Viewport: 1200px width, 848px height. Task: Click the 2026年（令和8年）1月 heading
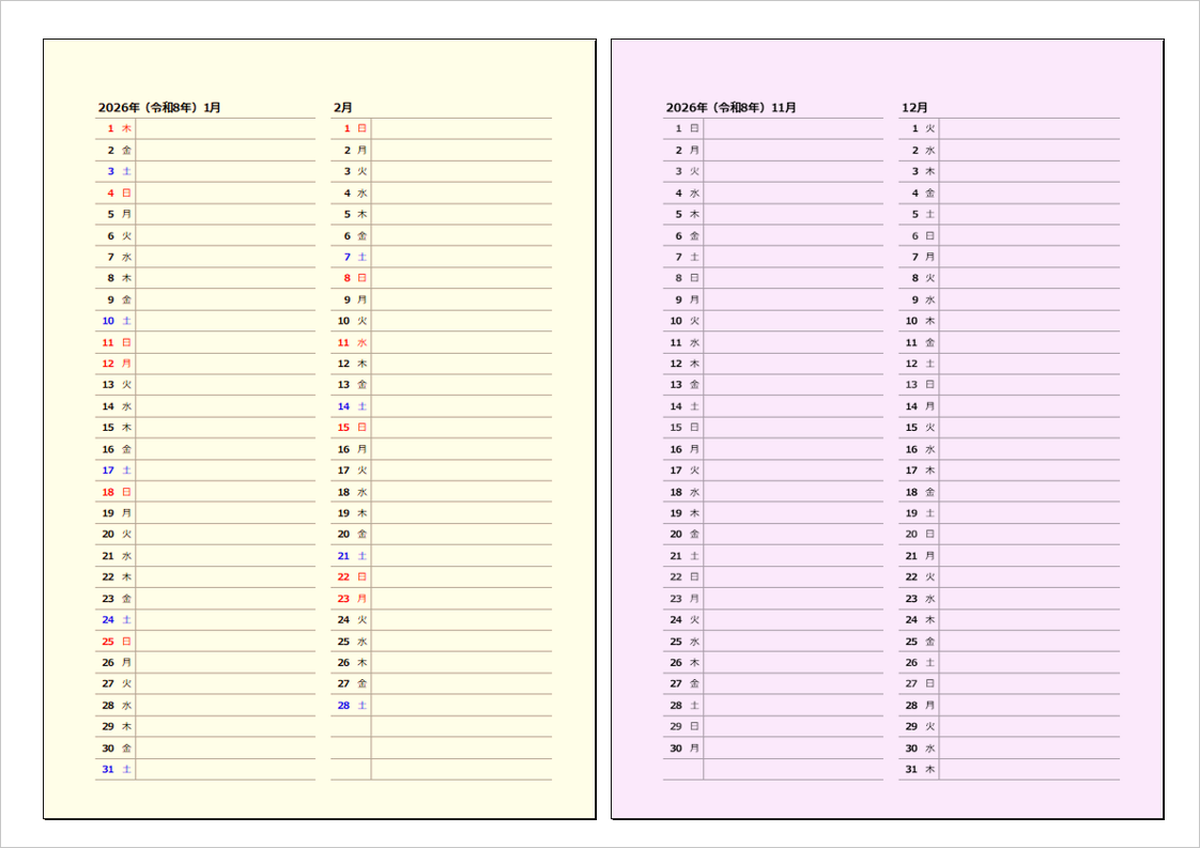click(x=159, y=107)
